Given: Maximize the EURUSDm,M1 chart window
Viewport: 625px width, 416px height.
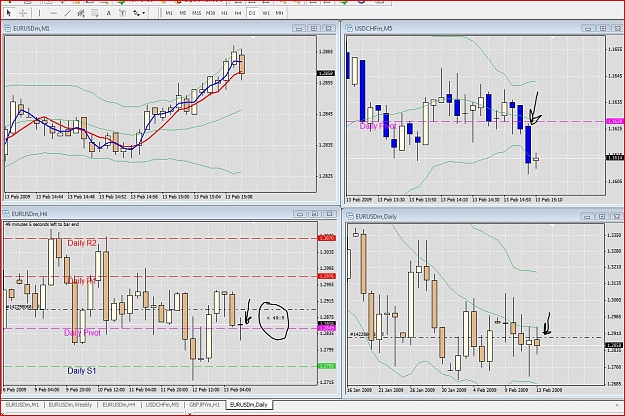Looking at the screenshot, I should coord(314,28).
